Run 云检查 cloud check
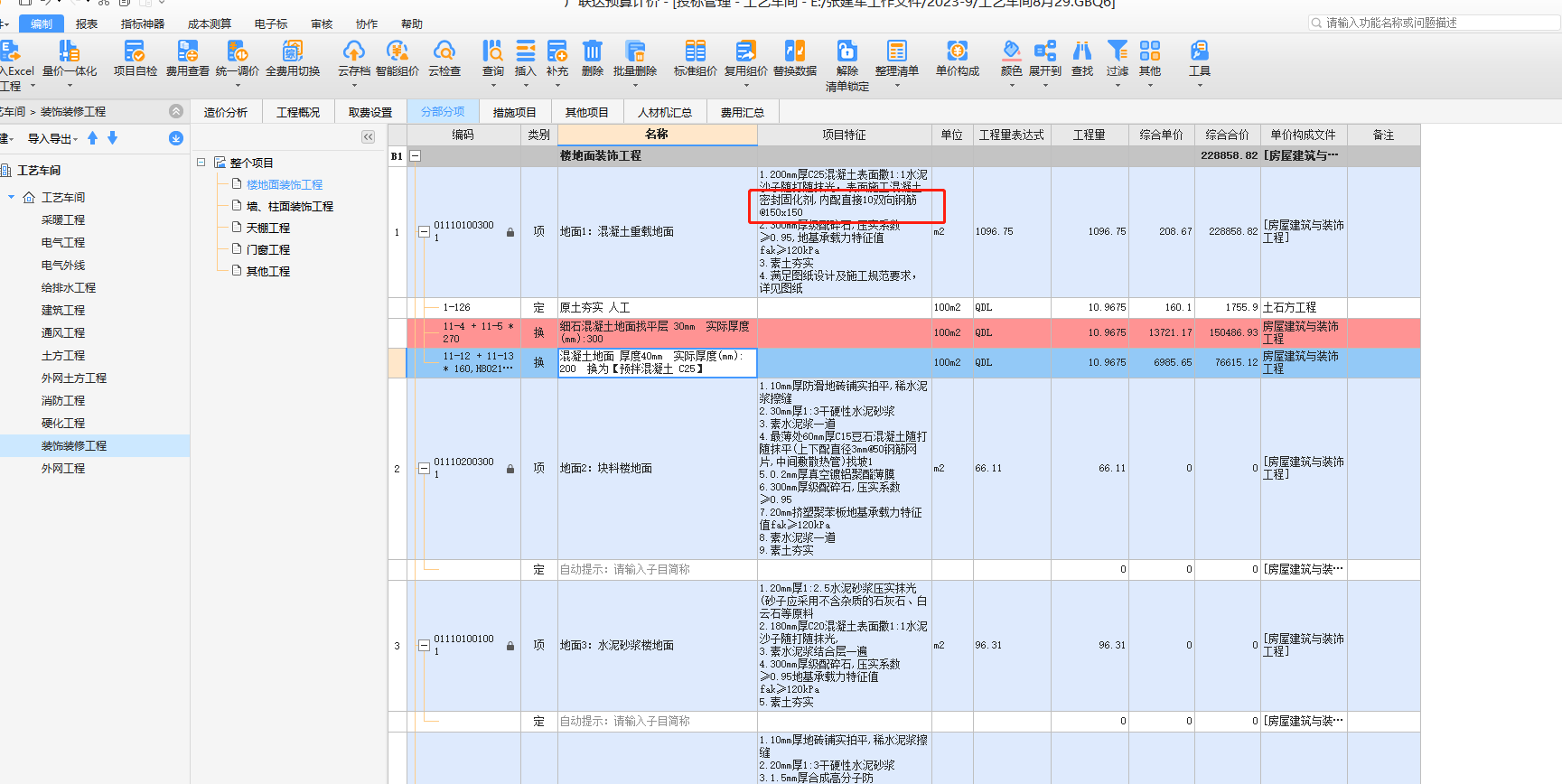This screenshot has width=1562, height=784. click(444, 58)
